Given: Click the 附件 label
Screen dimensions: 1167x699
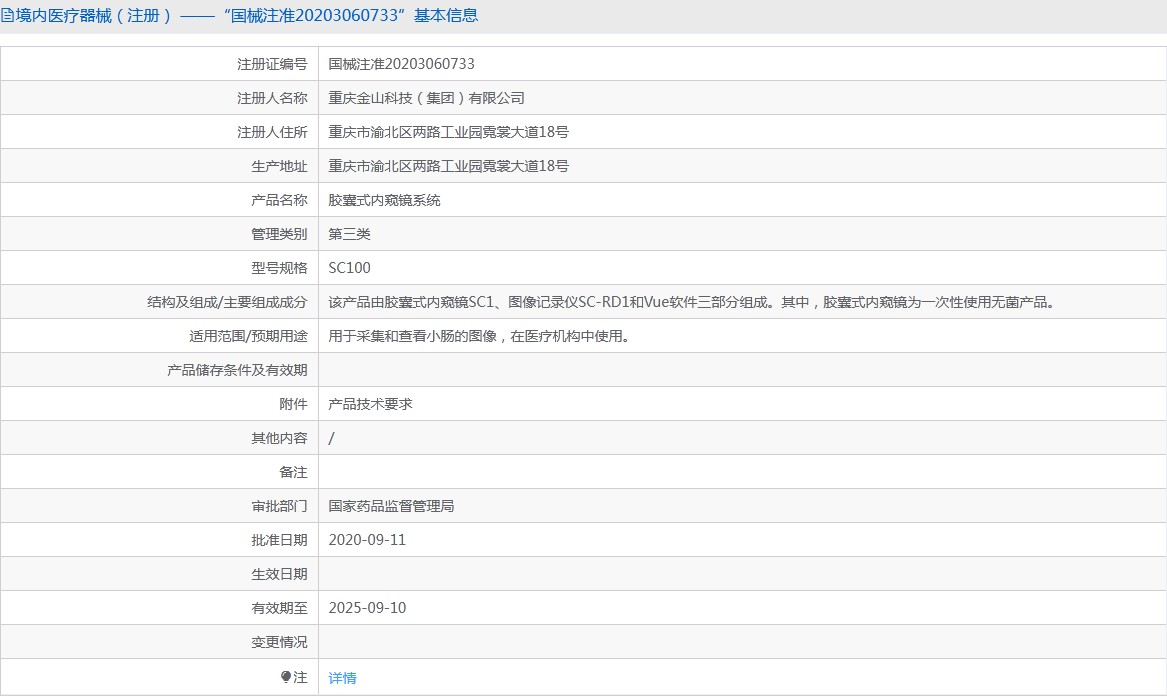Looking at the screenshot, I should 293,404.
